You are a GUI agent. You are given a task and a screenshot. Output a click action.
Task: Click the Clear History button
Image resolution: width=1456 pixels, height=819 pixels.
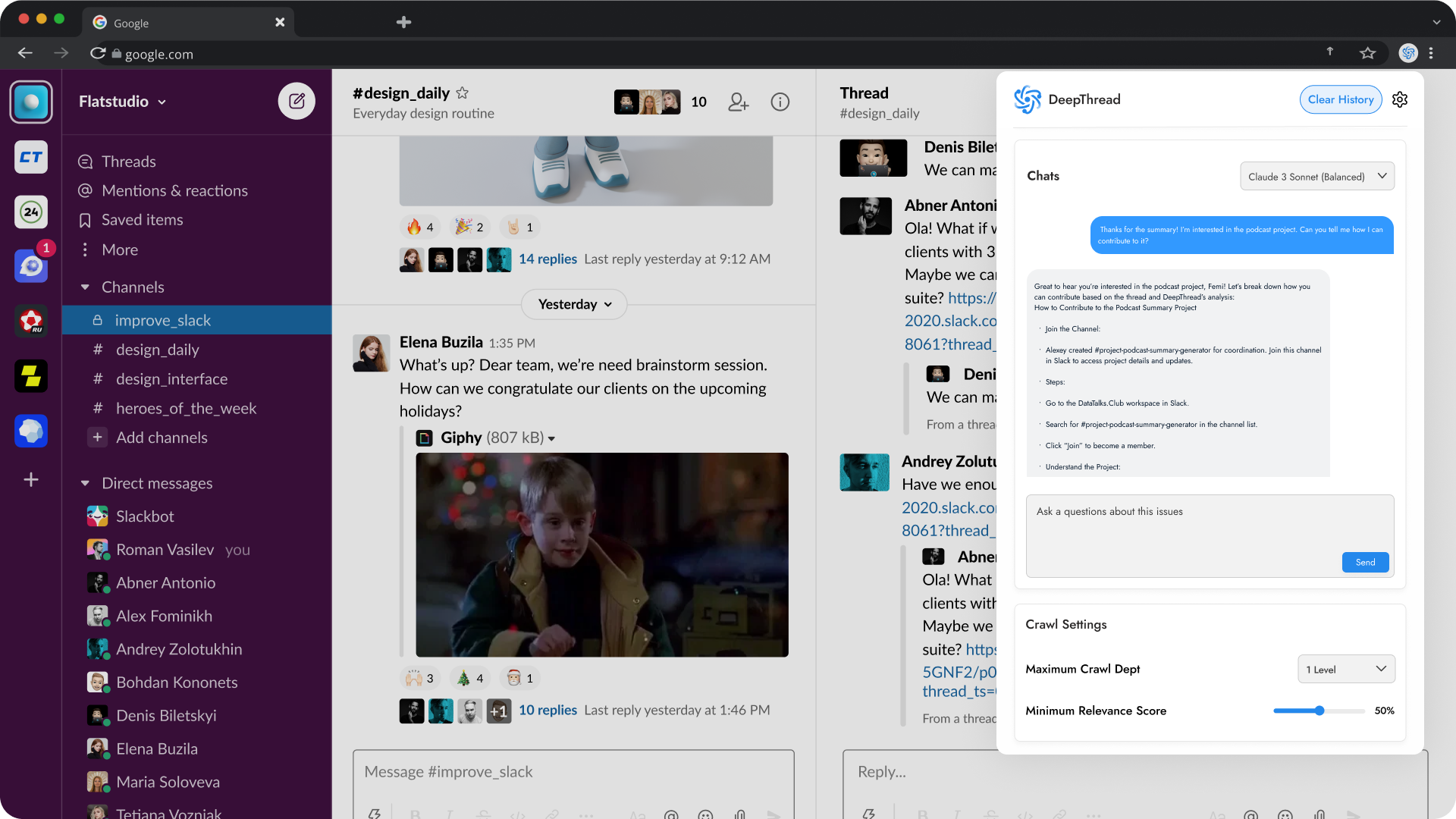[1341, 99]
